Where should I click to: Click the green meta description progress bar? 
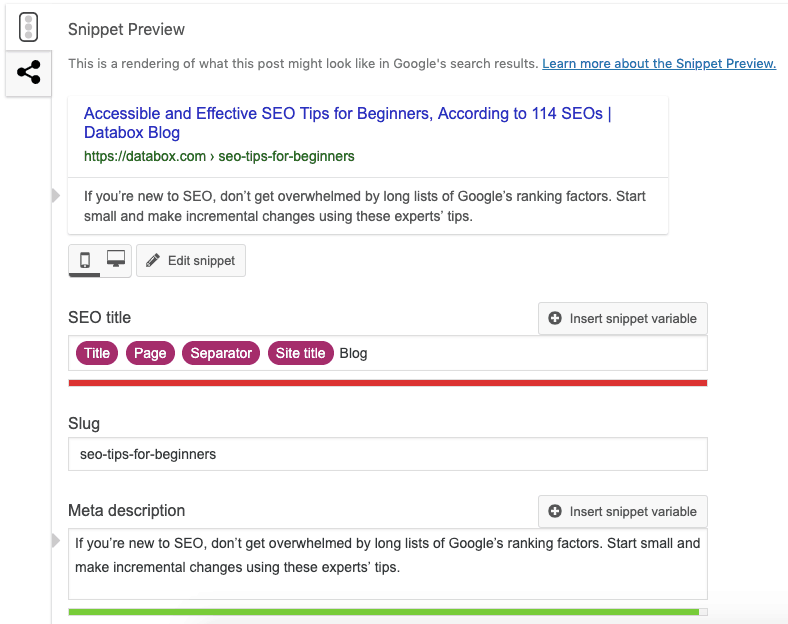[x=383, y=611]
